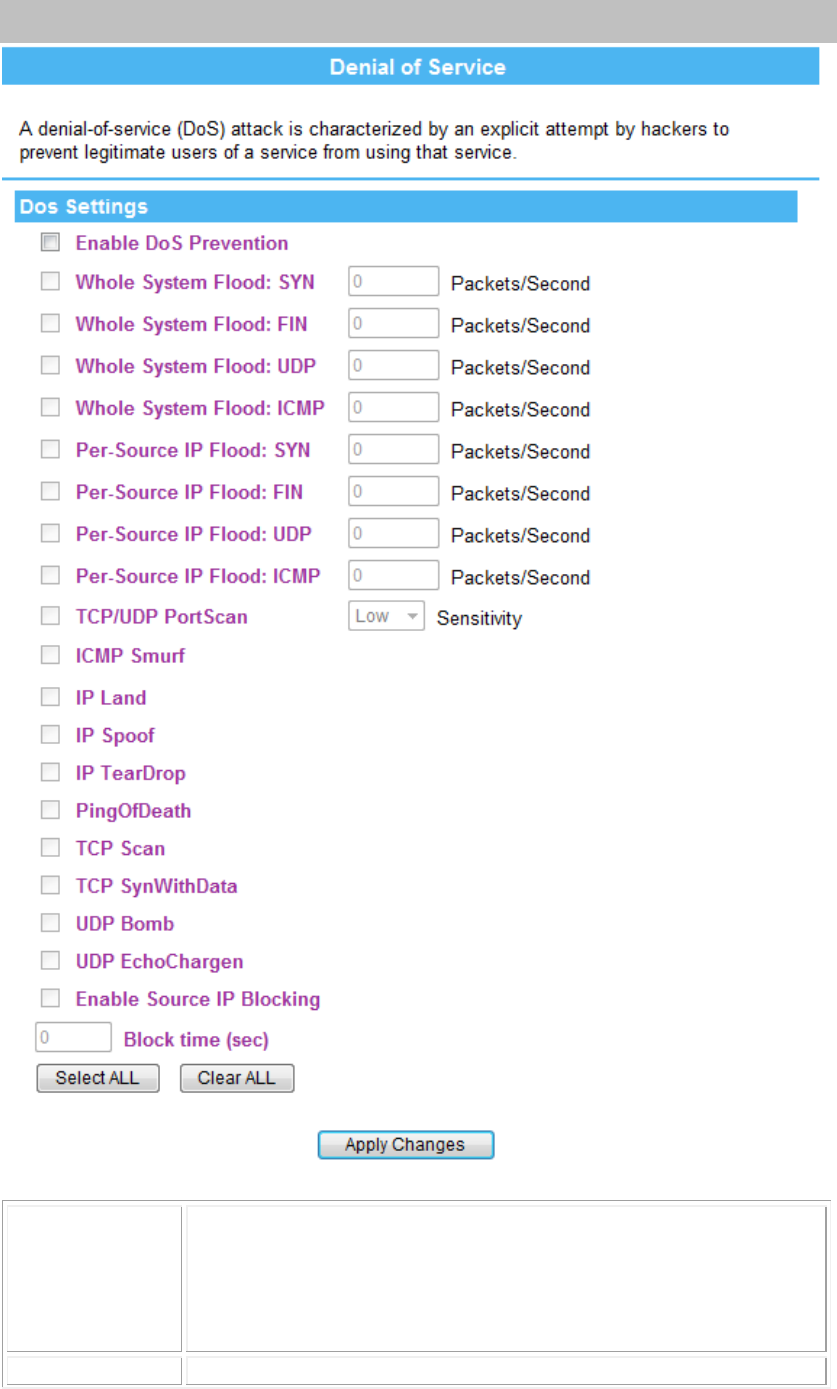This screenshot has width=837, height=1389.
Task: Toggle Per-Source IP Flood: ICMP checkbox
Action: [50, 576]
